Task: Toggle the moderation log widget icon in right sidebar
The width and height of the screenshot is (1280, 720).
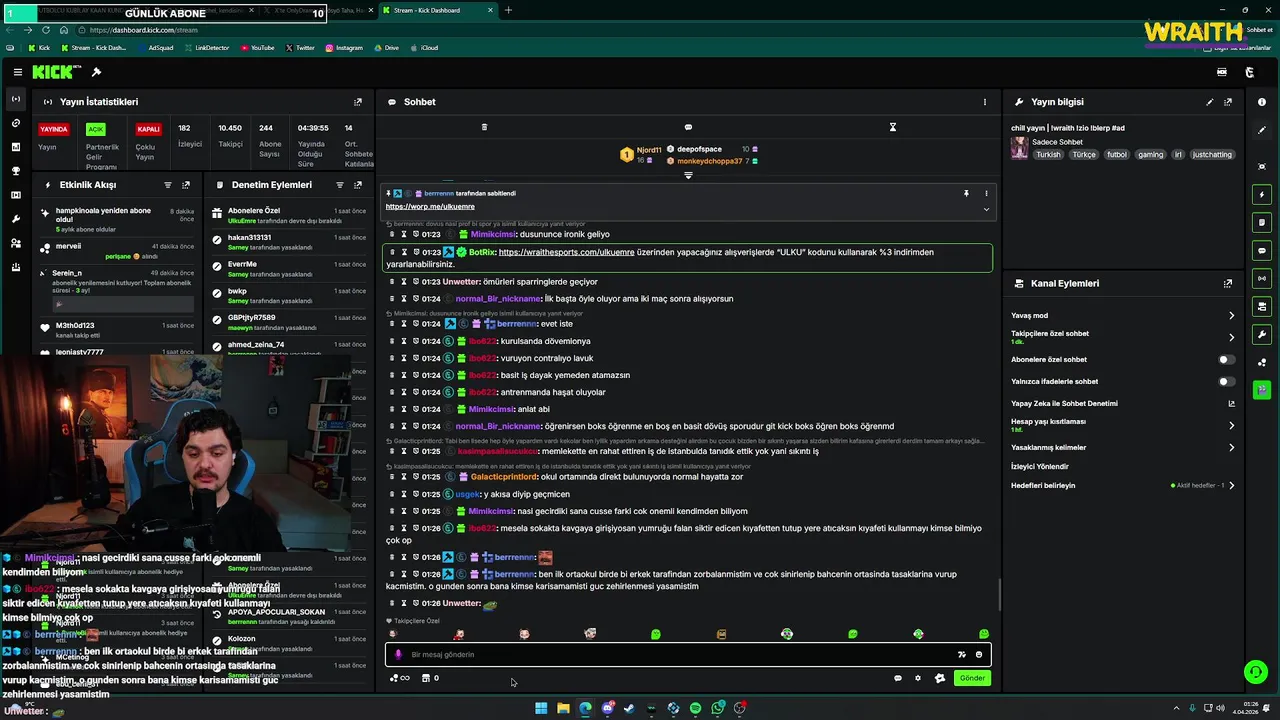Action: coord(1262,222)
